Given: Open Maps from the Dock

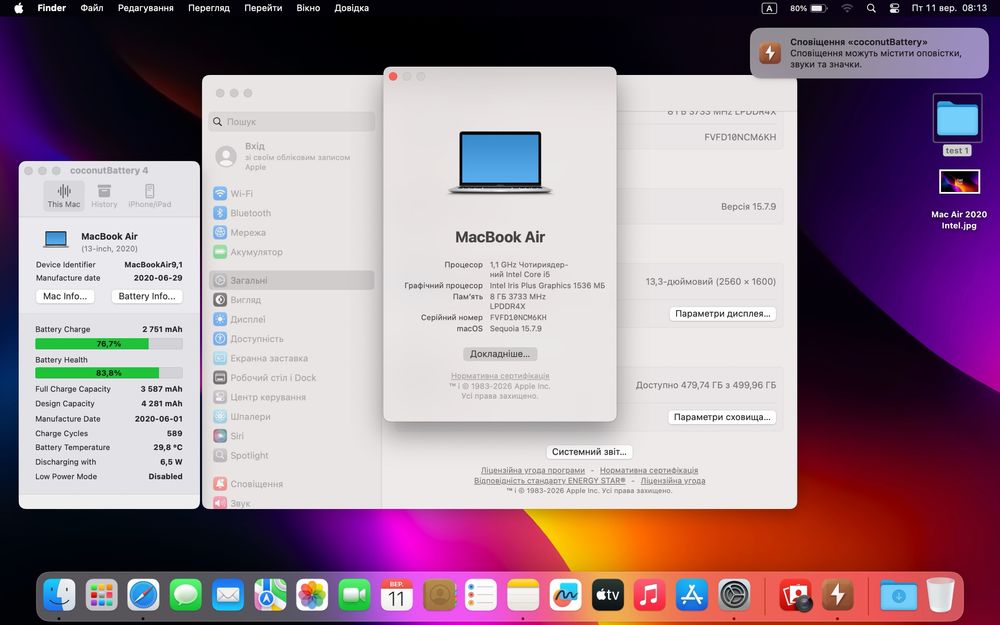Looking at the screenshot, I should (x=270, y=595).
